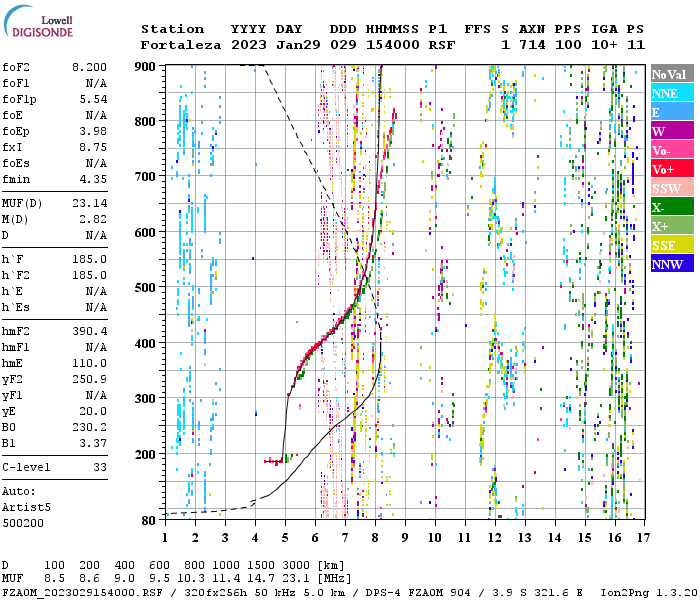
Task: Click the M(D) value 2.82
Action: click(93, 219)
